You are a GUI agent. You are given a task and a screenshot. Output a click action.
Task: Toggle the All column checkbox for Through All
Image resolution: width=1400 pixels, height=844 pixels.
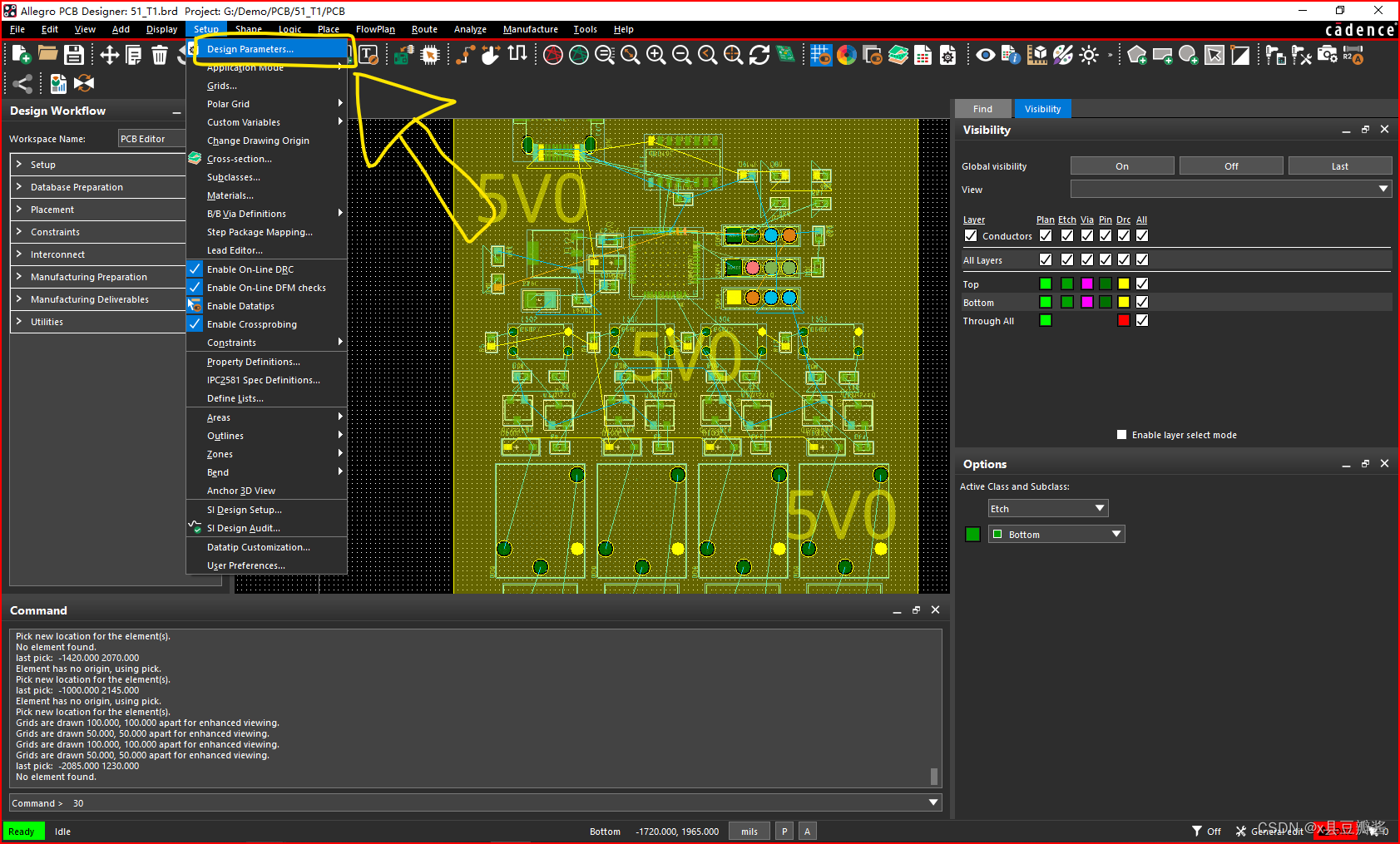coord(1142,320)
